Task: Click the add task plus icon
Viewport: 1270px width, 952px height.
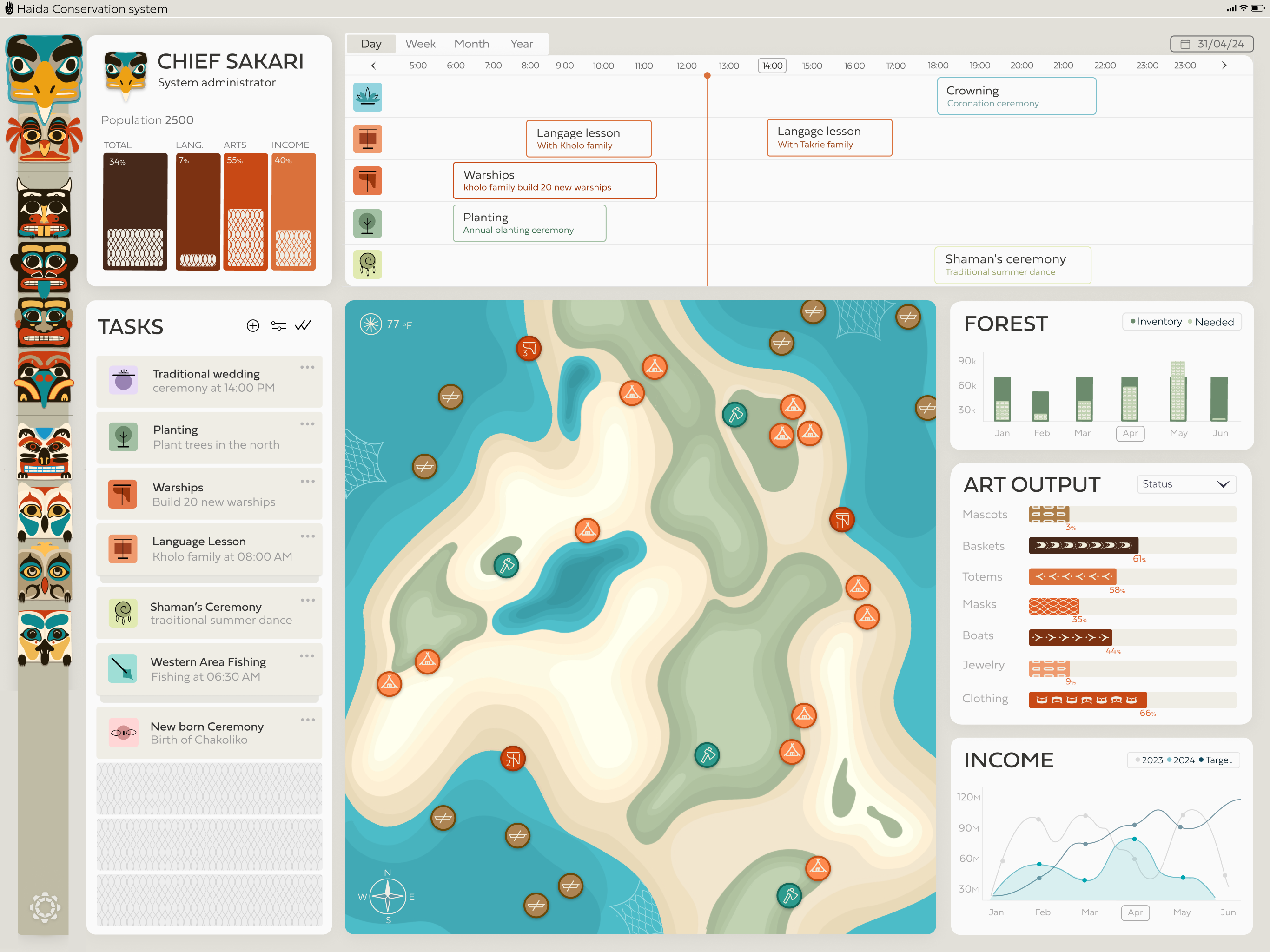Action: [252, 326]
